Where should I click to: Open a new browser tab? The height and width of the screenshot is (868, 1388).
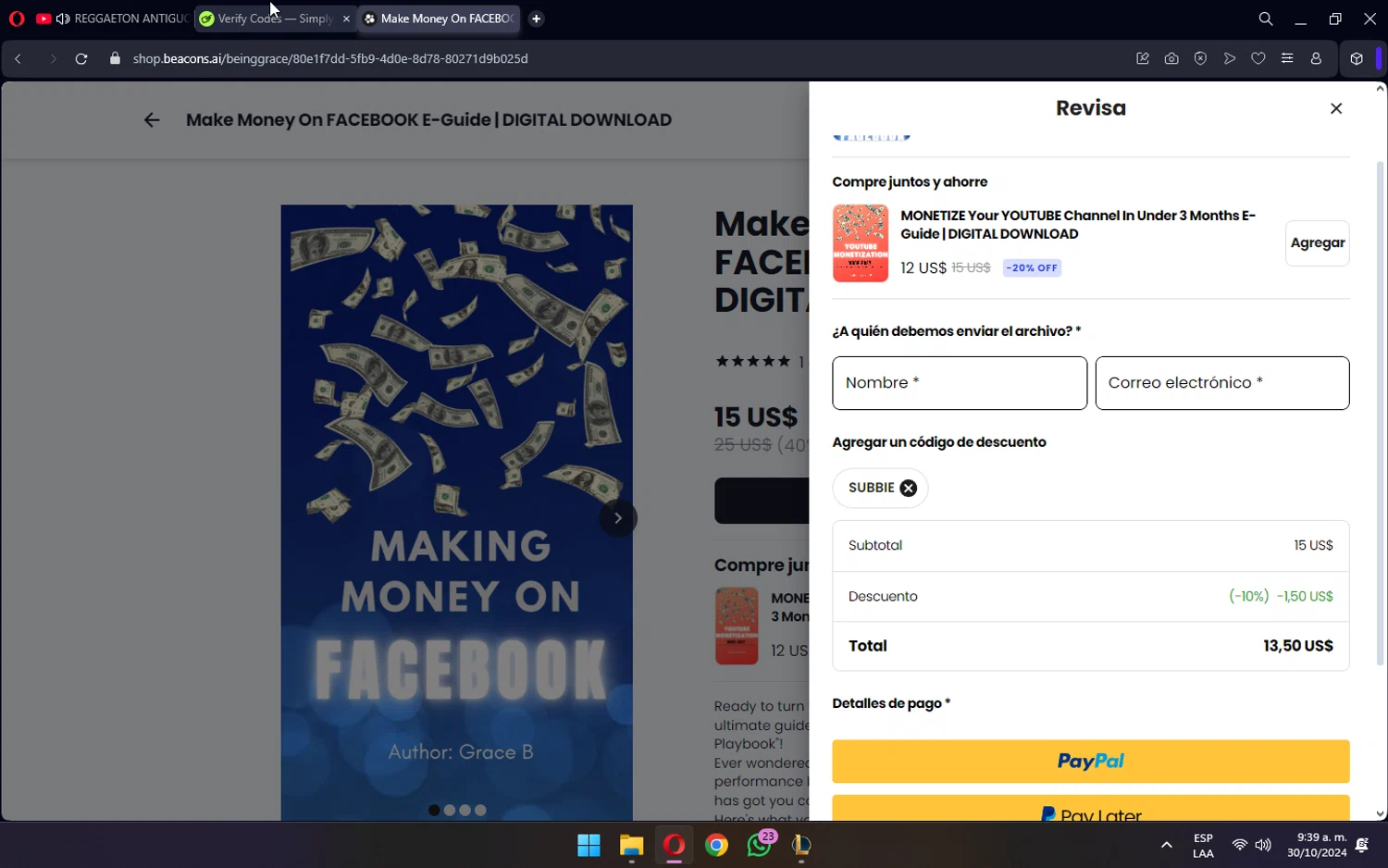click(537, 19)
